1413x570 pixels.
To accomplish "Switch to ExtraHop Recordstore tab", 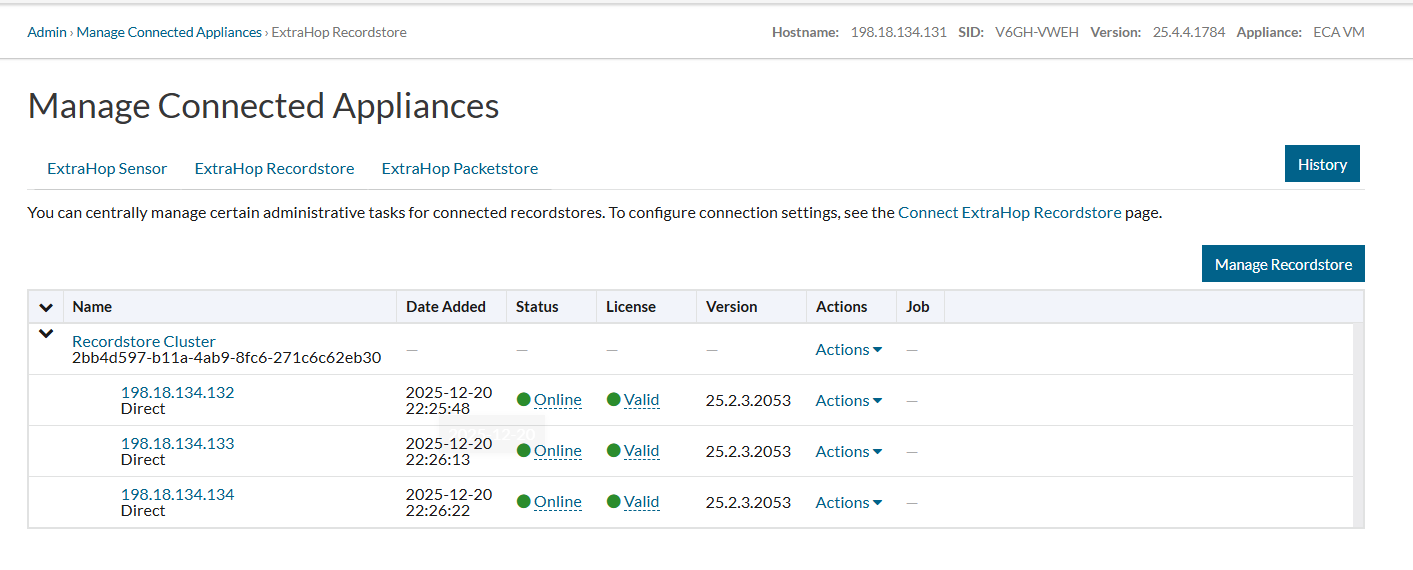I will [x=274, y=168].
